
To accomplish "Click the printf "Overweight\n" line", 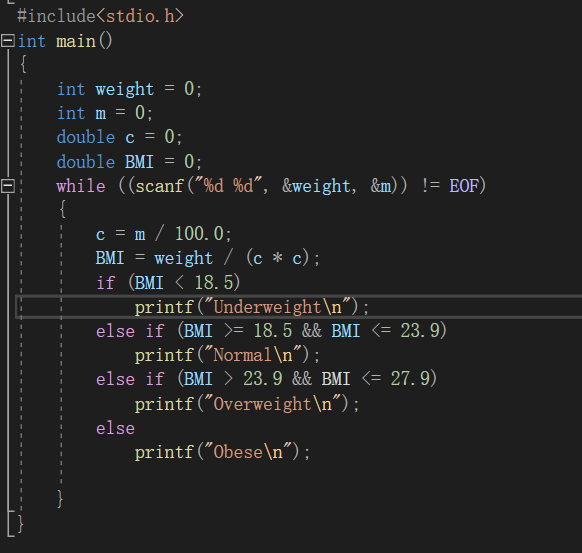I will pos(247,404).
